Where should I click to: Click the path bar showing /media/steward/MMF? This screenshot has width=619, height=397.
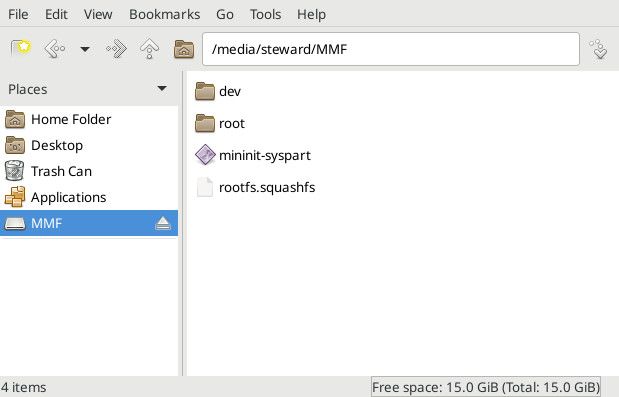pyautogui.click(x=391, y=49)
